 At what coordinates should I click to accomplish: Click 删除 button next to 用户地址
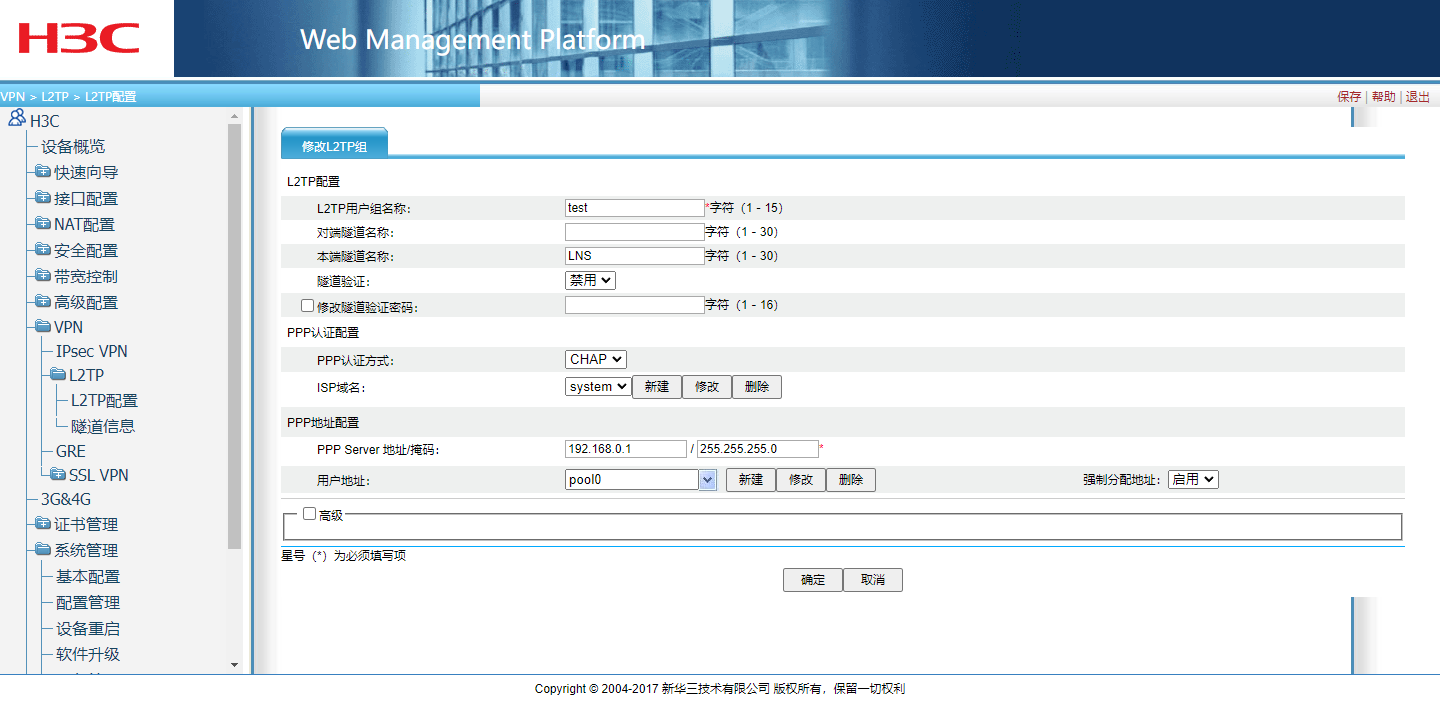pos(851,480)
